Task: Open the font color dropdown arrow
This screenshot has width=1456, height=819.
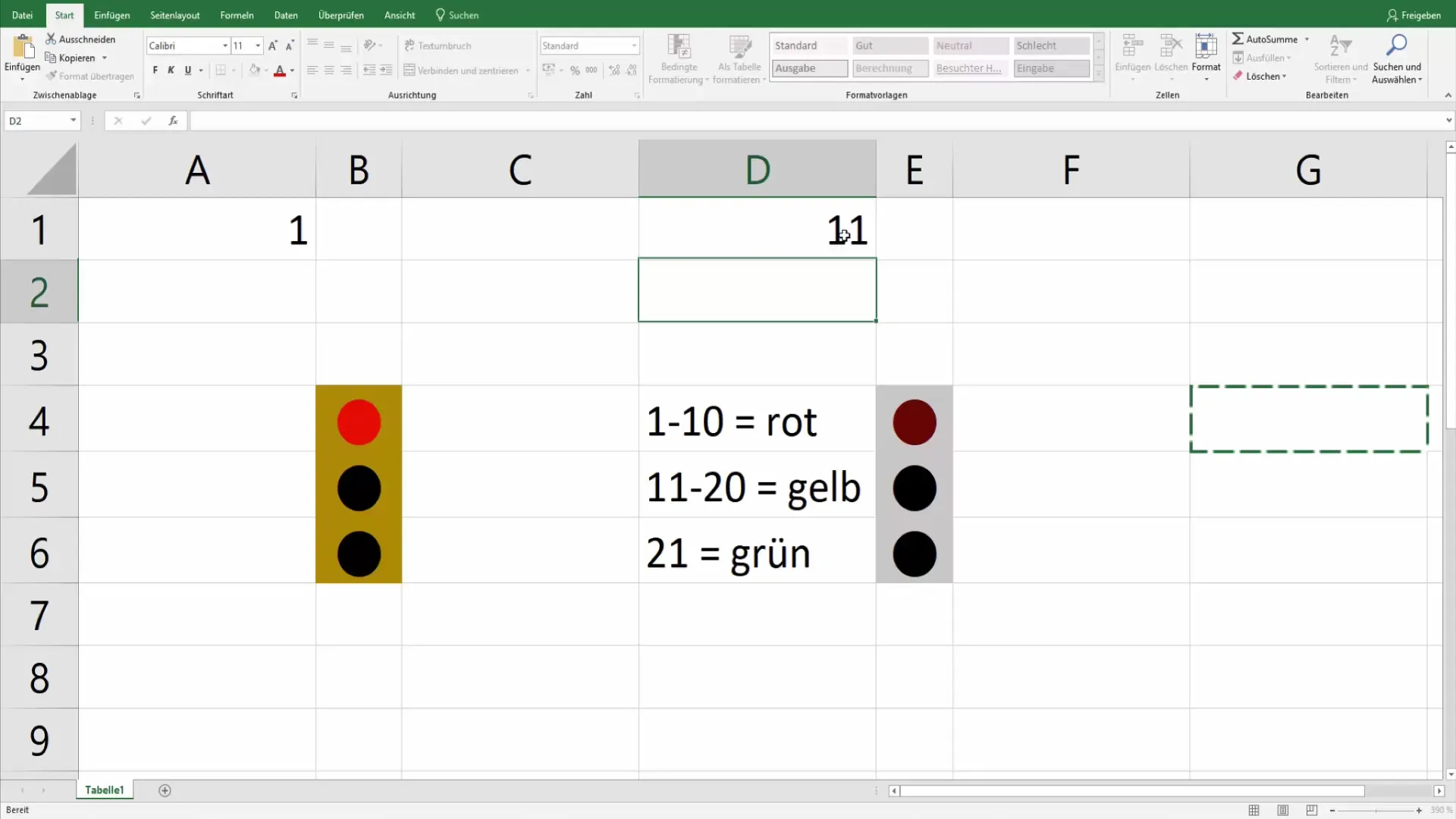Action: (x=293, y=71)
